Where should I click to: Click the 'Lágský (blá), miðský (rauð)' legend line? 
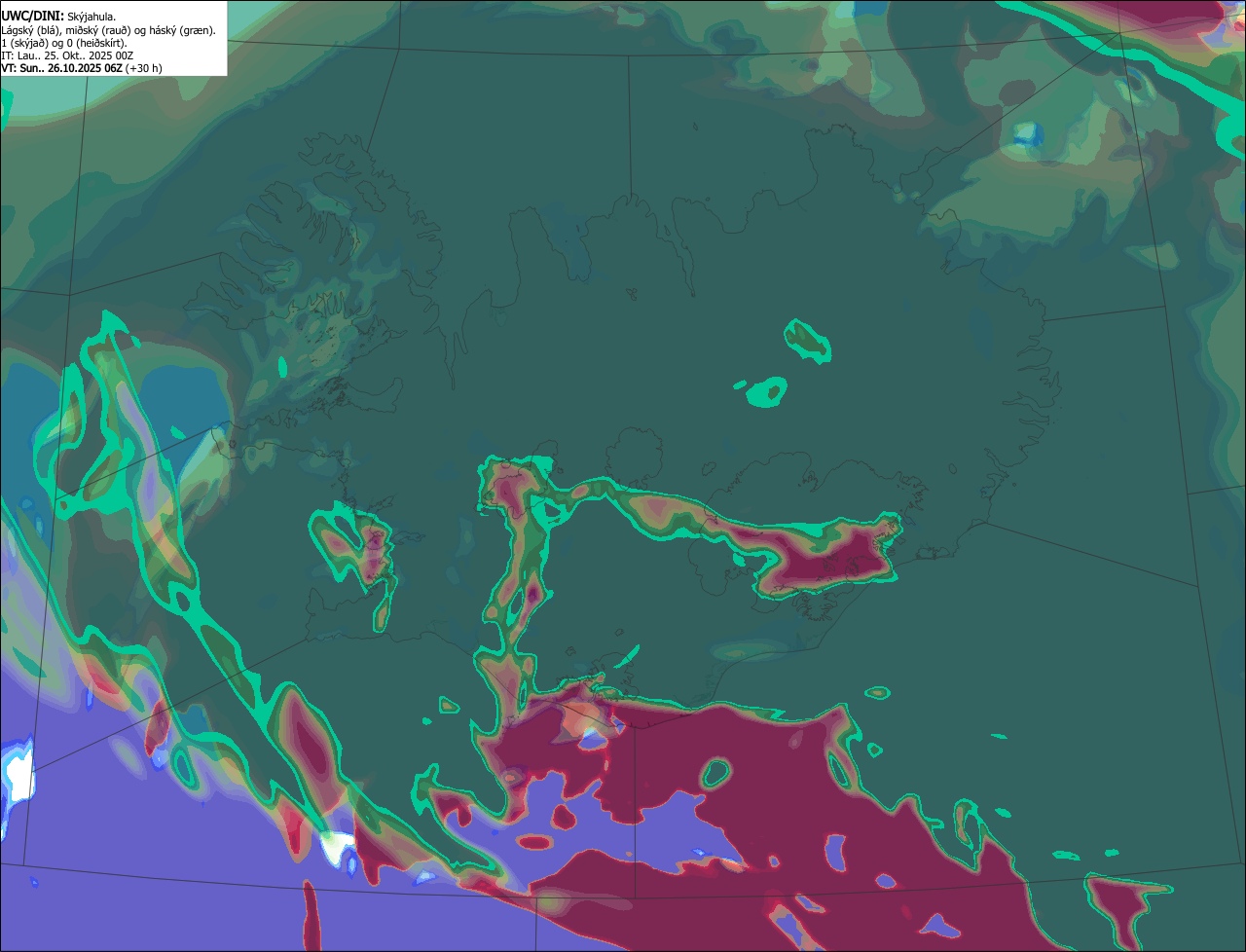[109, 30]
